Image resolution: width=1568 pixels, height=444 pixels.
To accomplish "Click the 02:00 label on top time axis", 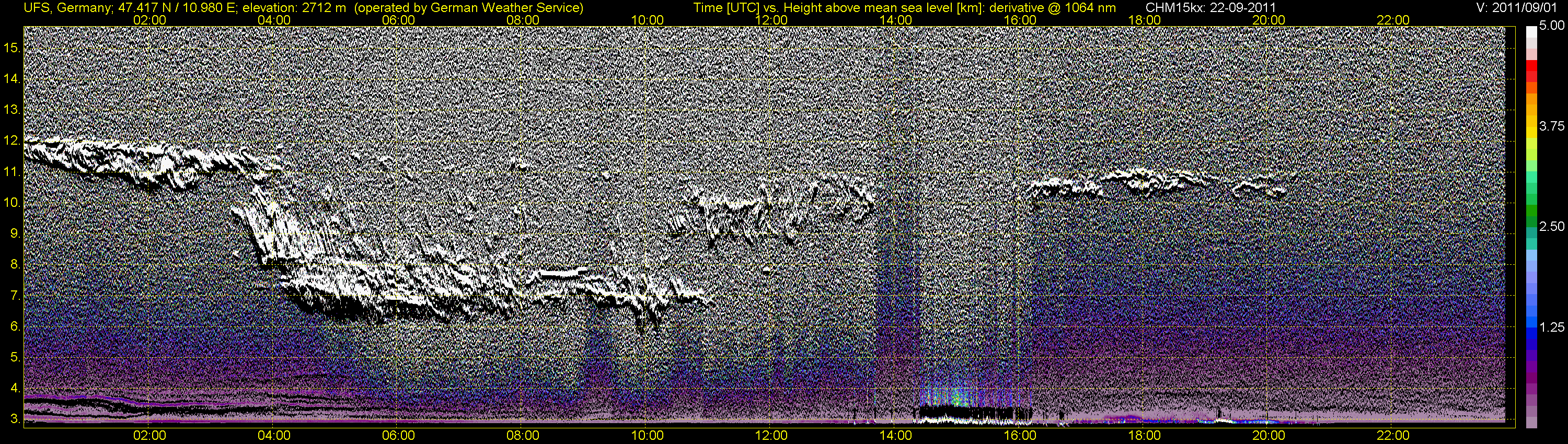I will 149,20.
